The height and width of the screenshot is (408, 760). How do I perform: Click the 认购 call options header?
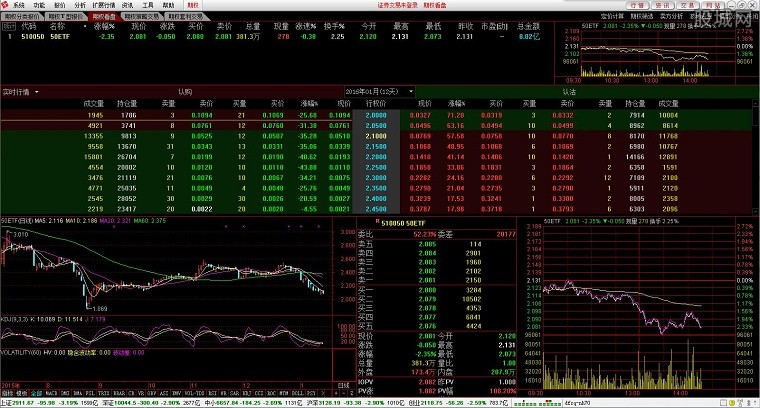click(x=185, y=92)
